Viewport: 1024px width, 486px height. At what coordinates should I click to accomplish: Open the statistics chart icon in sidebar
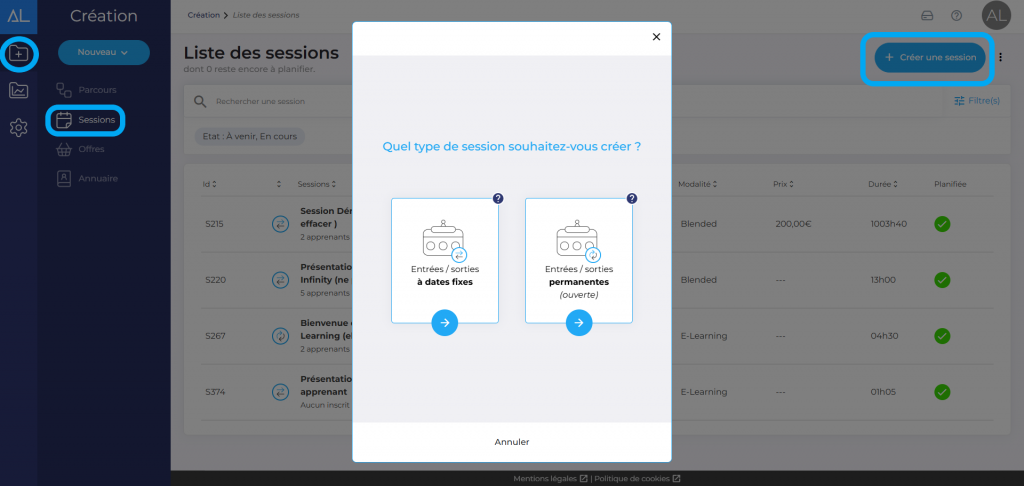pos(19,91)
